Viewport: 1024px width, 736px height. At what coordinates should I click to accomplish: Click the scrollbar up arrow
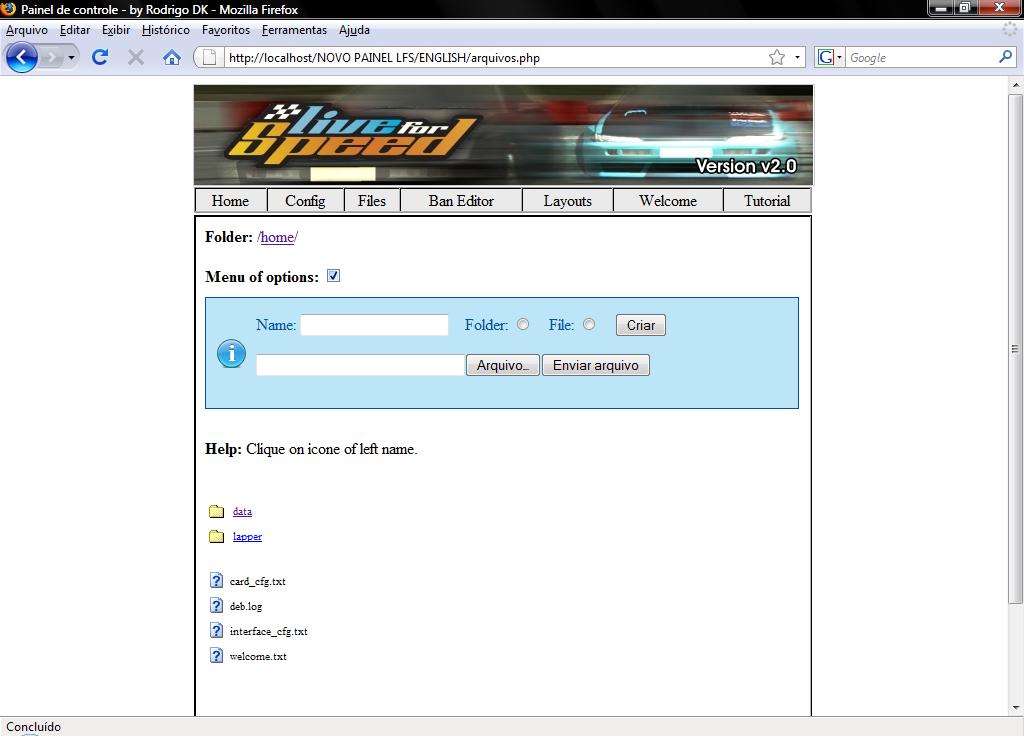[1016, 85]
